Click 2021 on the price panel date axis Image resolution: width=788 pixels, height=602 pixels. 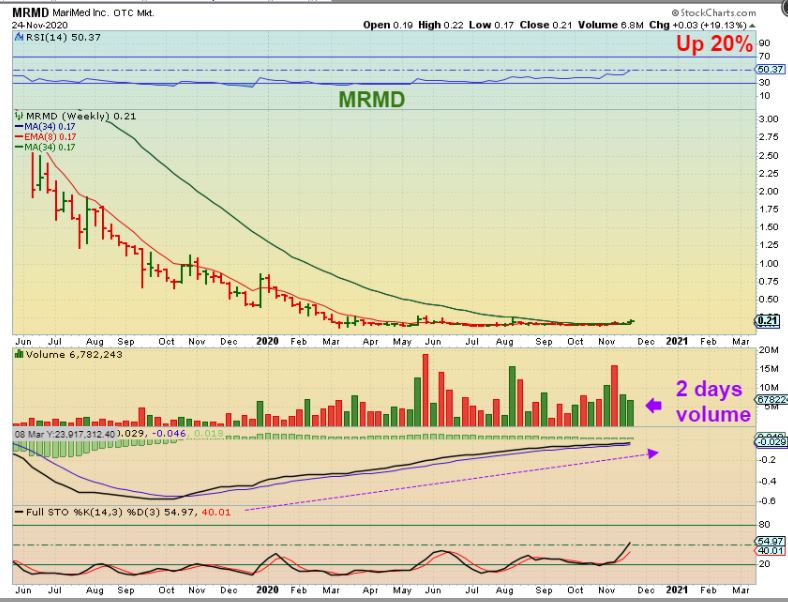[676, 341]
